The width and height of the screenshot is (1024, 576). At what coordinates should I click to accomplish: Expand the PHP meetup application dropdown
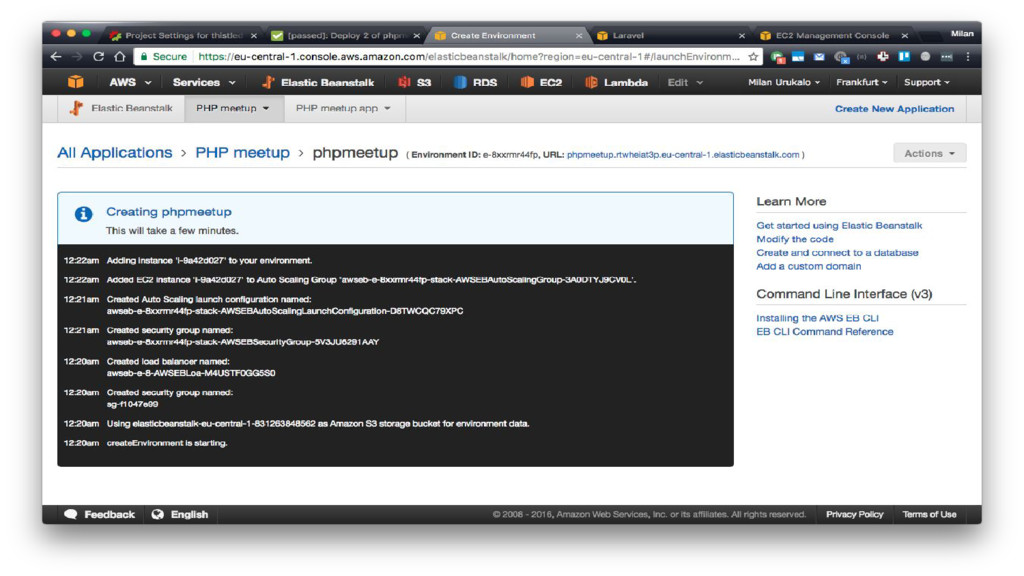click(233, 108)
